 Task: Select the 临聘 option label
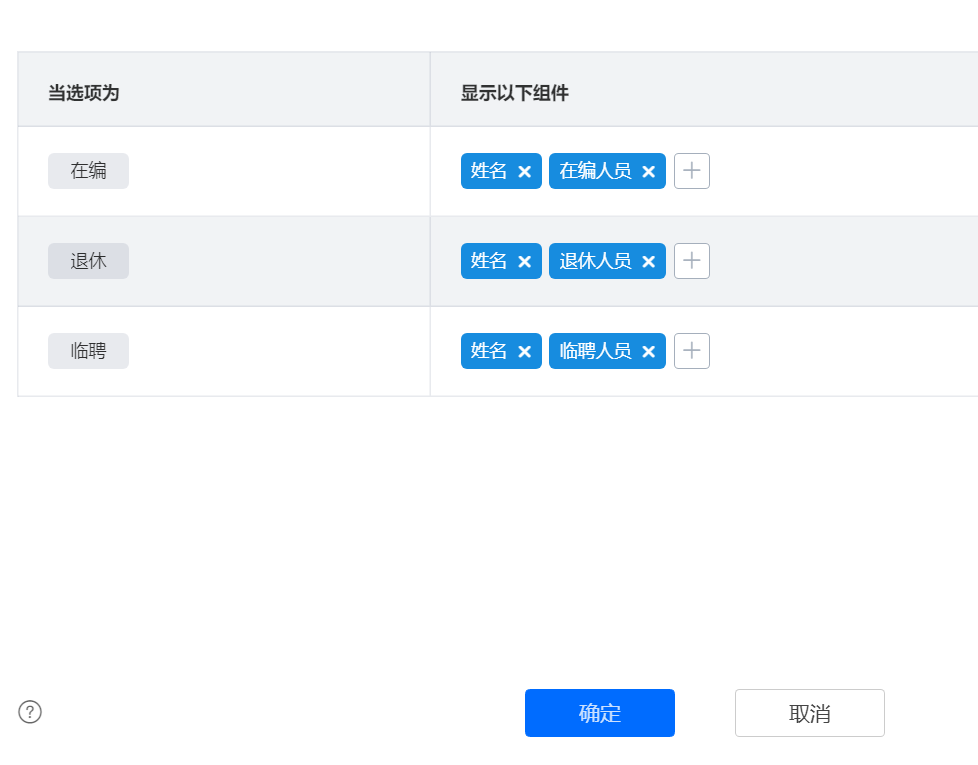[x=88, y=351]
